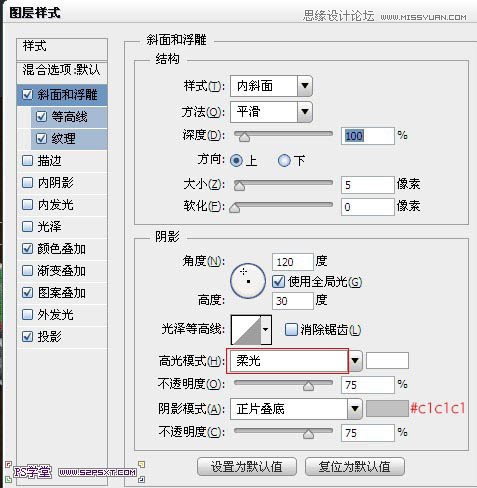Enable the 外发光 checkbox

[x=27, y=314]
